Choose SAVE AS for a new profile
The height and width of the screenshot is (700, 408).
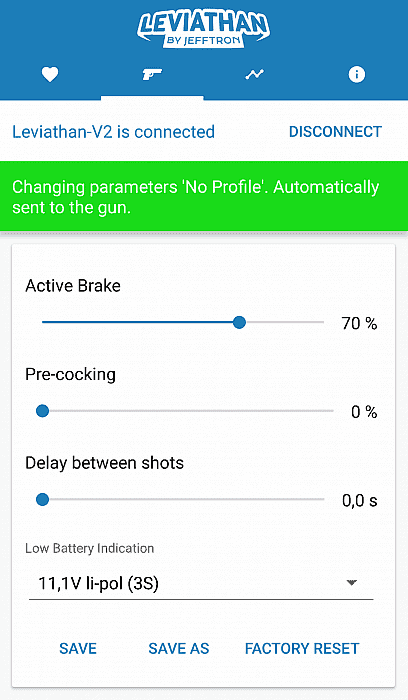coord(179,649)
